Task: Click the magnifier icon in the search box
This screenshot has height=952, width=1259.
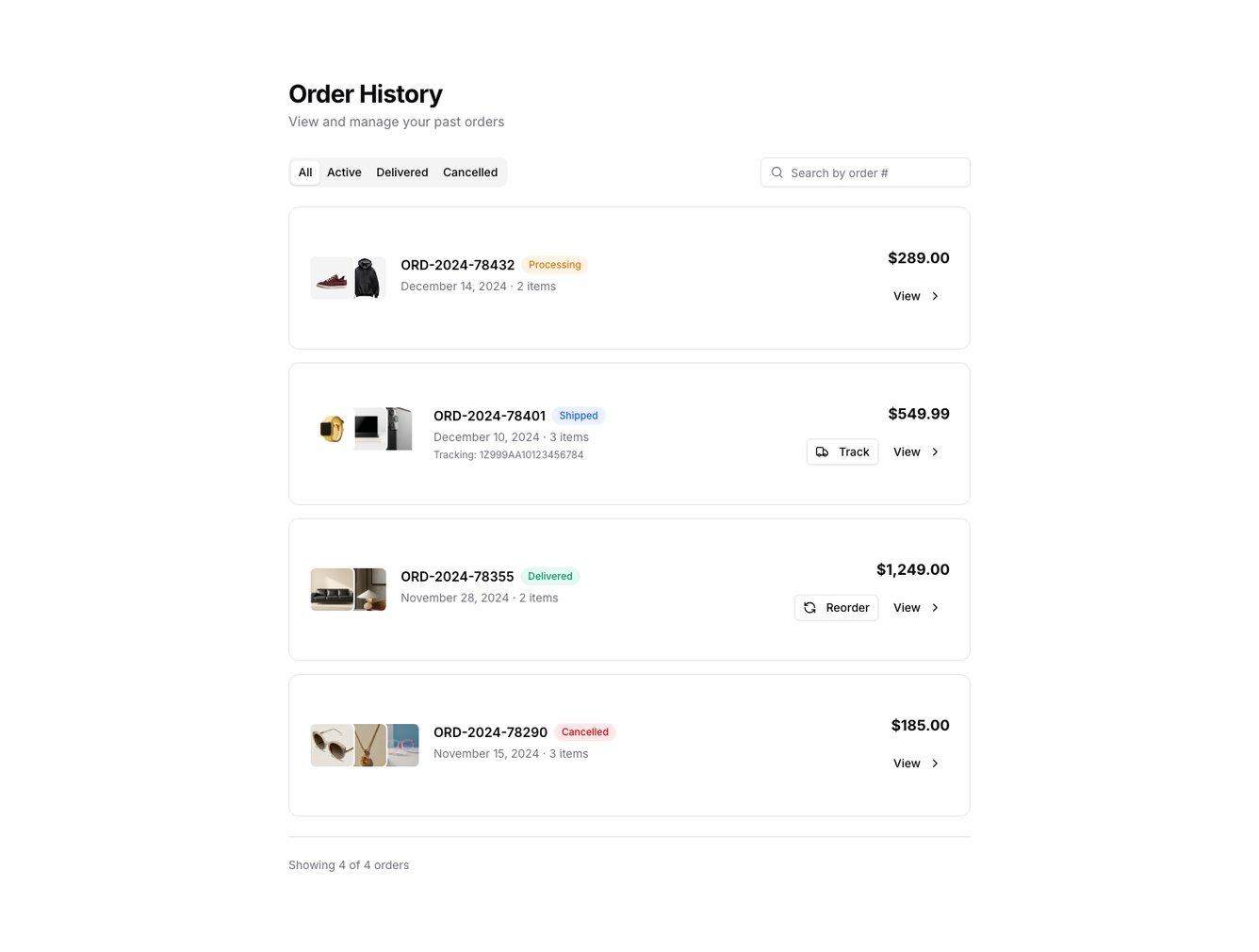Action: (x=777, y=172)
